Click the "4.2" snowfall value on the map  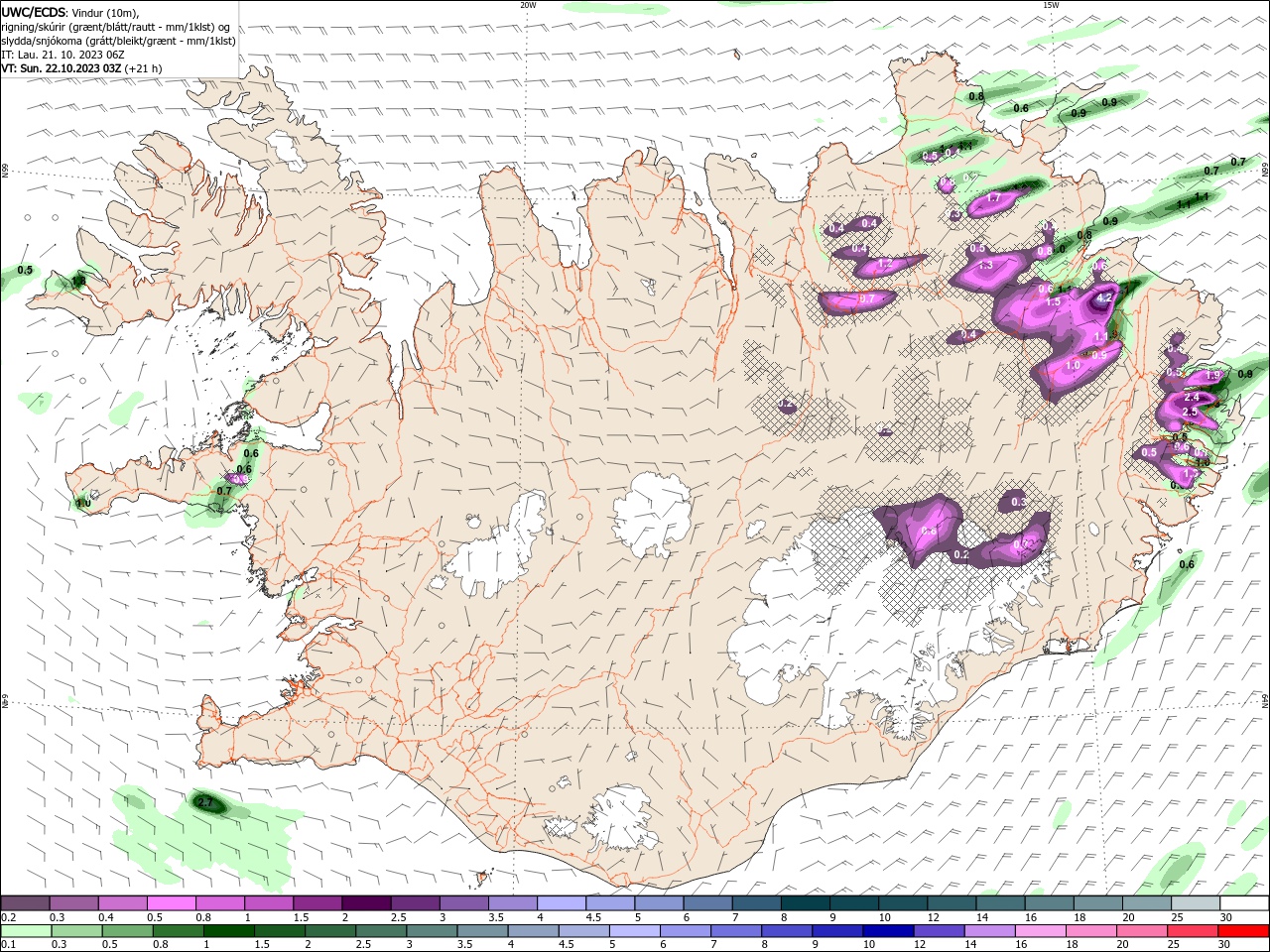[1103, 297]
